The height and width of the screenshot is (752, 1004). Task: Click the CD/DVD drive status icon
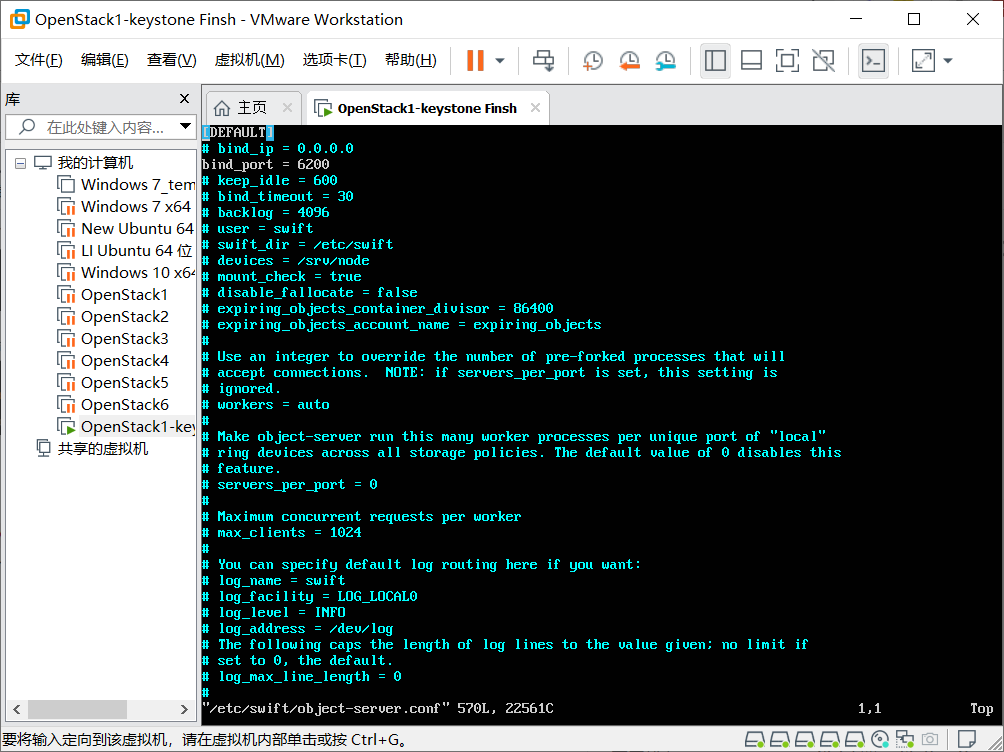tap(880, 740)
